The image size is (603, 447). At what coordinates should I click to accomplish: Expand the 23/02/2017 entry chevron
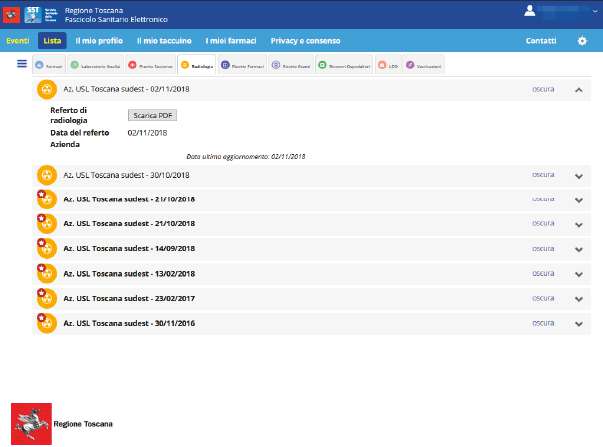(579, 299)
